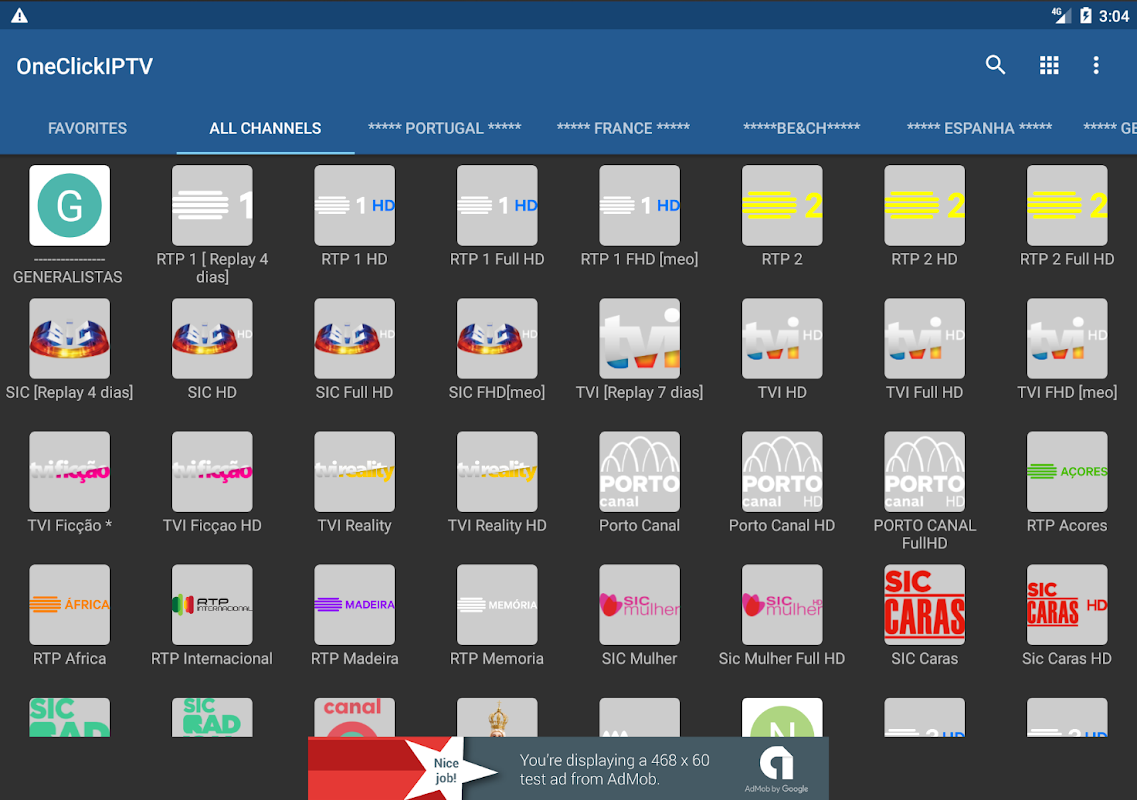Viewport: 1137px width, 800px height.
Task: Open the SIC Mulher channel
Action: pos(640,605)
